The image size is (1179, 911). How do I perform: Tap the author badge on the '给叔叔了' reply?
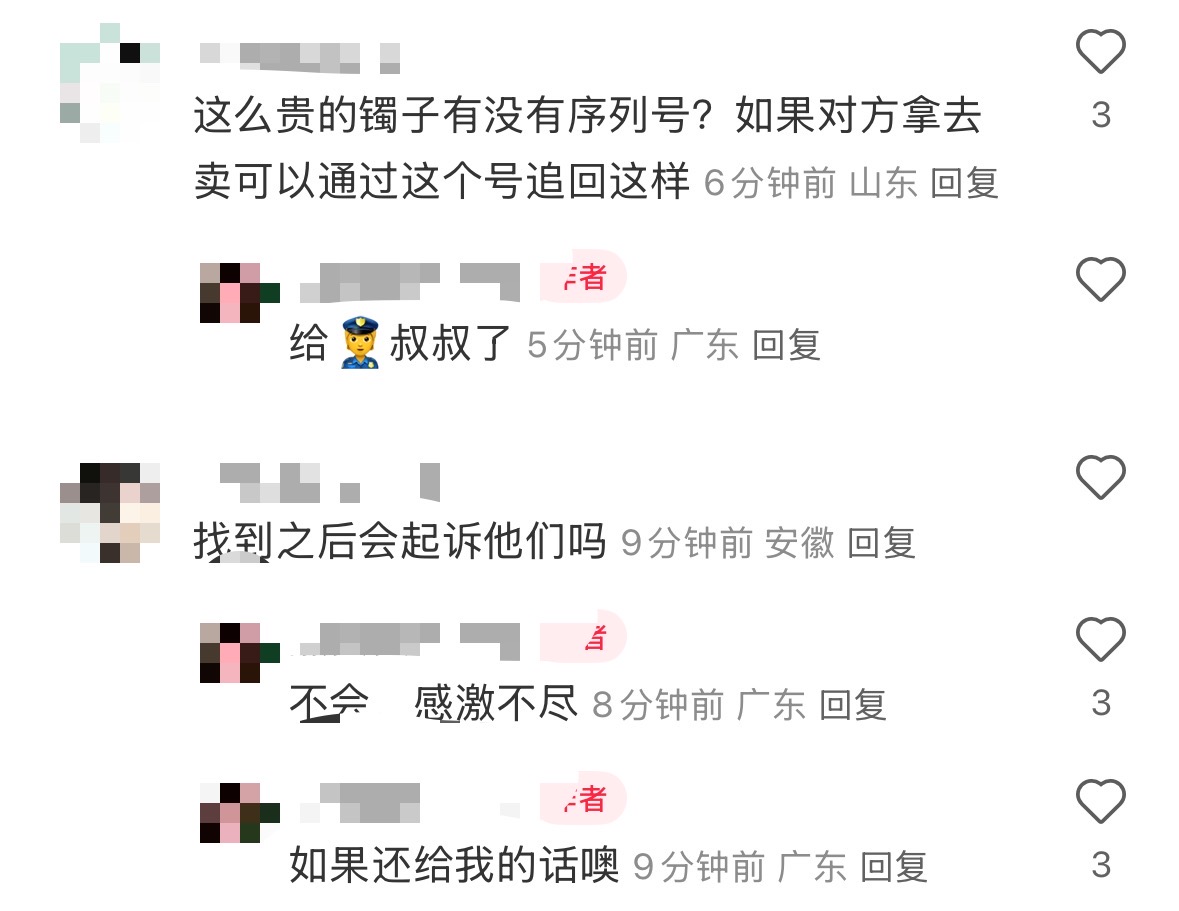[583, 277]
